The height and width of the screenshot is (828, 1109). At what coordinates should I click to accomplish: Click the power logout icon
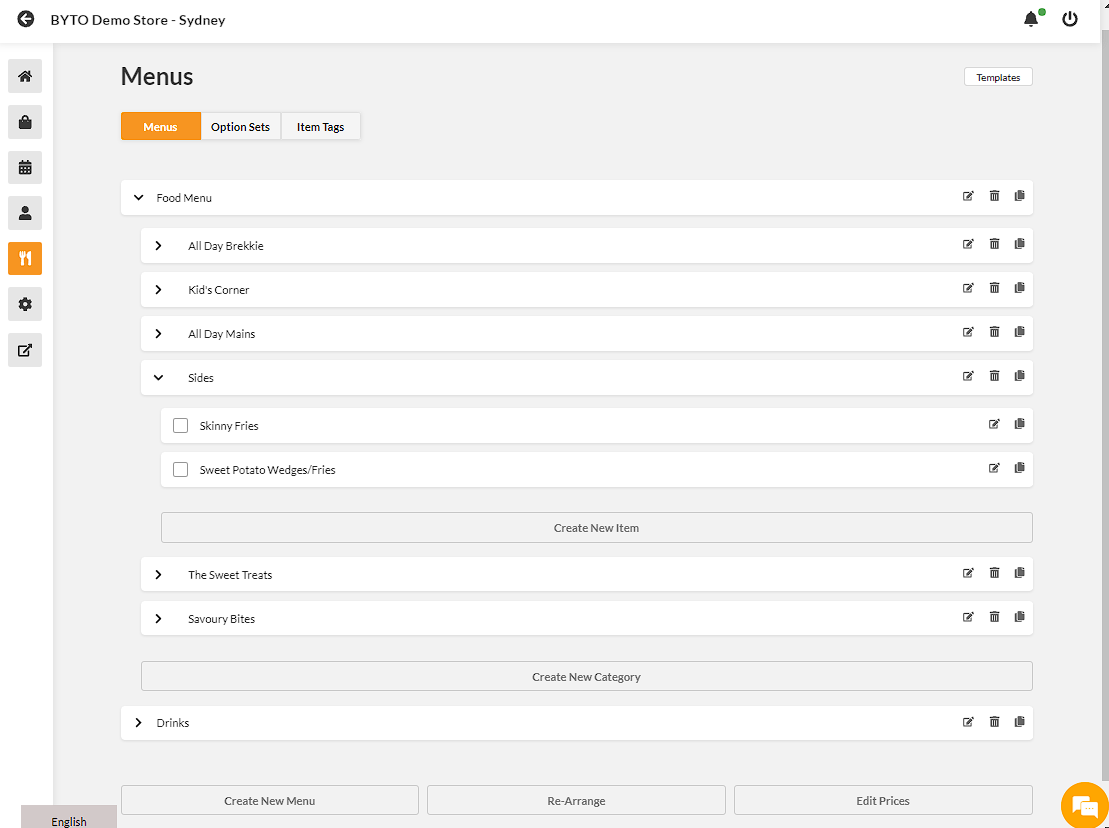tap(1069, 19)
